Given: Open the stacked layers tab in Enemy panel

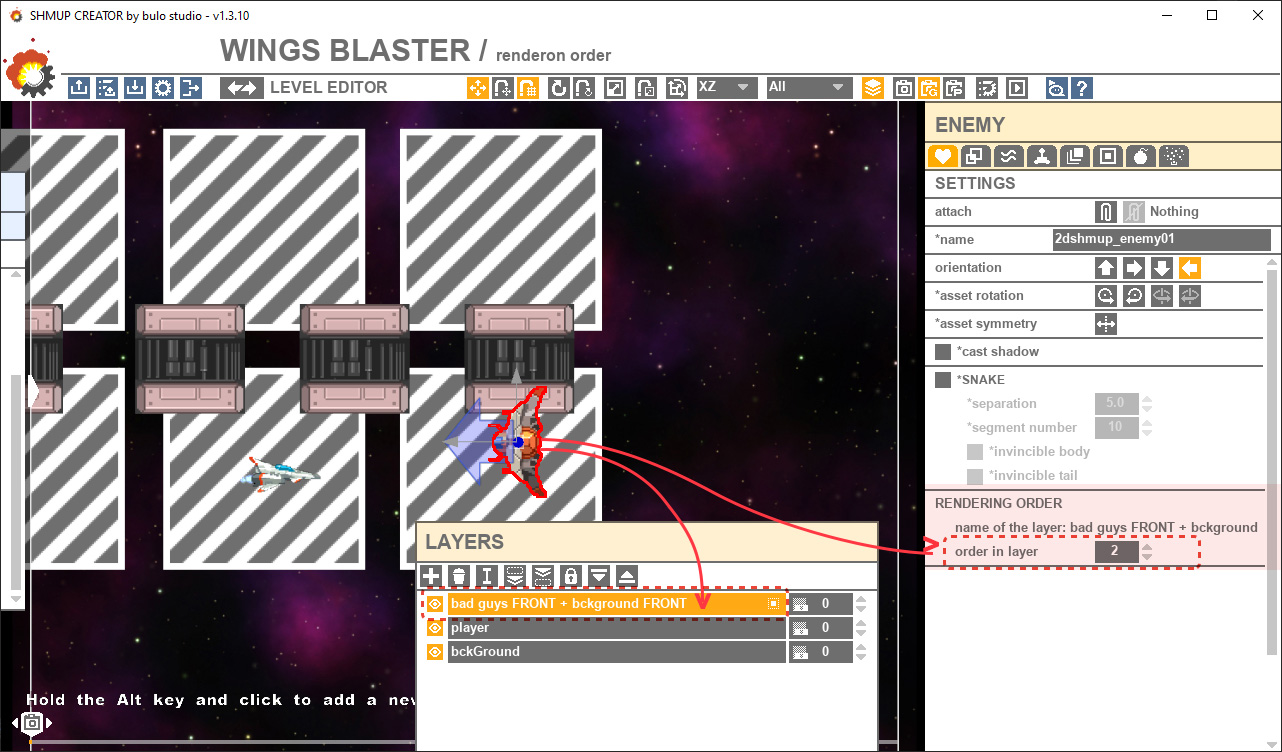Looking at the screenshot, I should pyautogui.click(x=1075, y=156).
